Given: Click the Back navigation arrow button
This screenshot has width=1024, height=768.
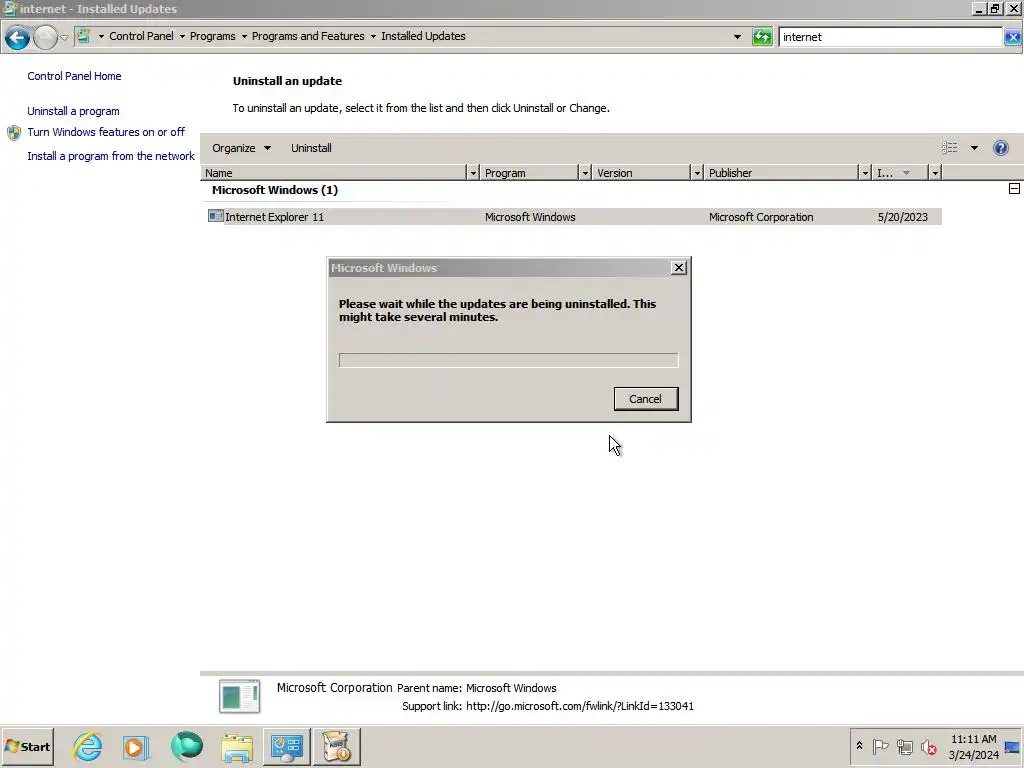Looking at the screenshot, I should point(17,37).
